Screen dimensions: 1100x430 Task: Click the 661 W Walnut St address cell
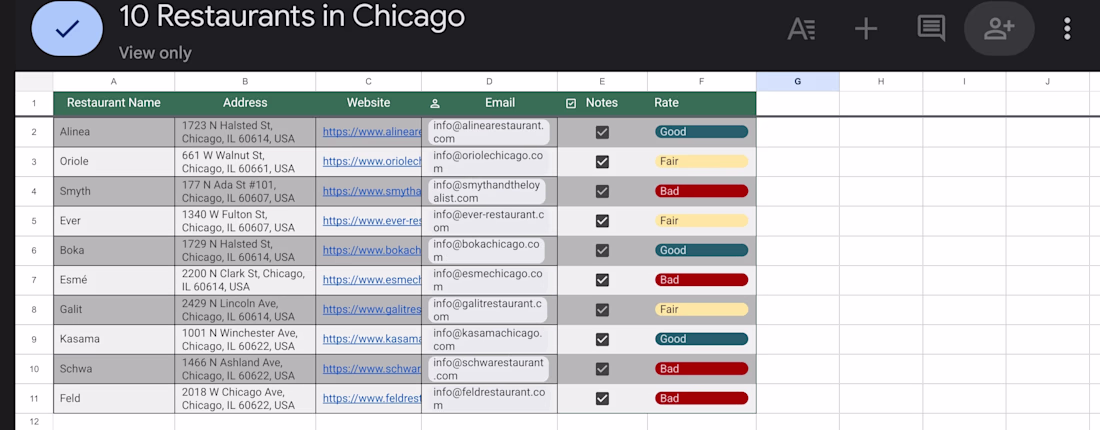tap(245, 161)
